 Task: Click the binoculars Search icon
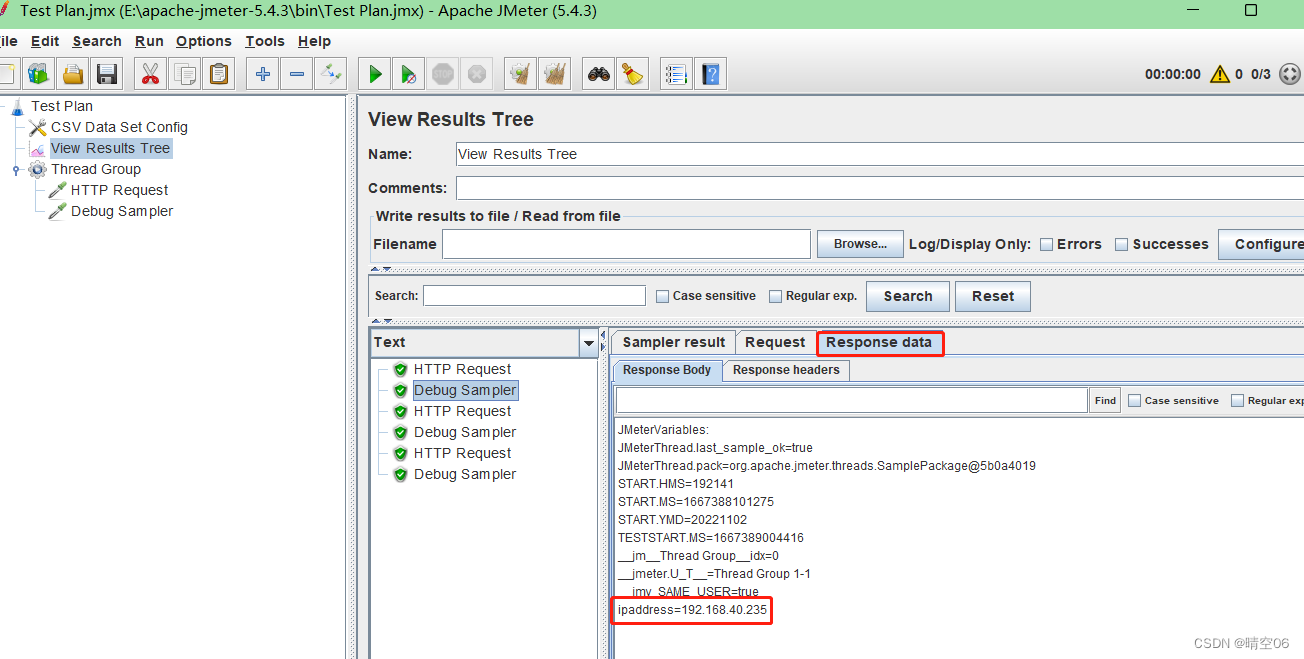[599, 74]
